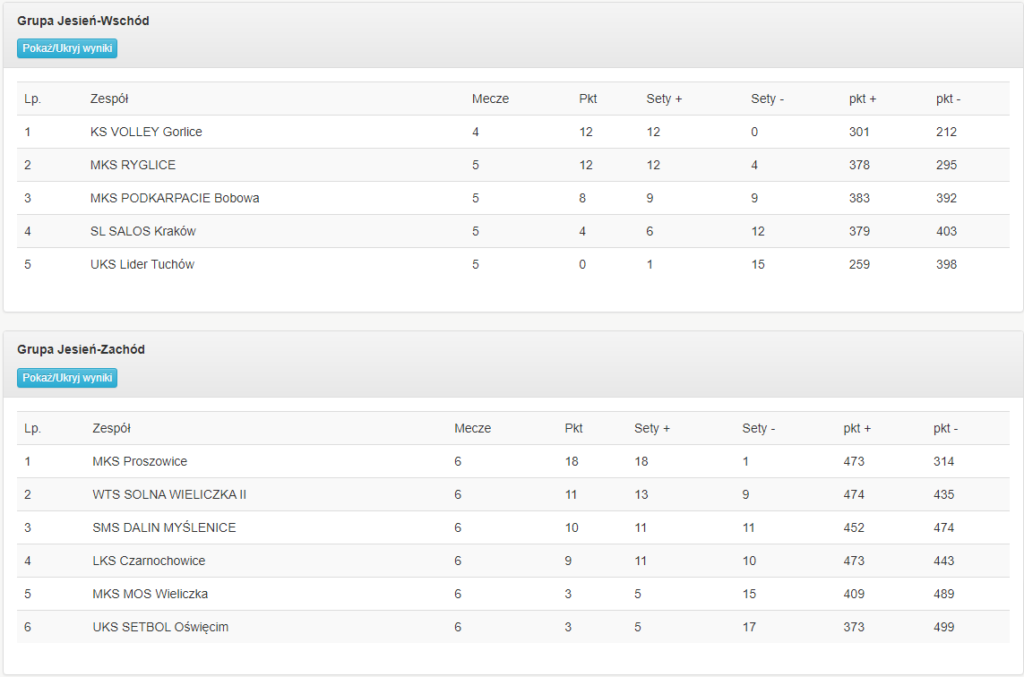Click MKS MOS Wieliczka team name
The height and width of the screenshot is (677, 1024).
pos(150,594)
